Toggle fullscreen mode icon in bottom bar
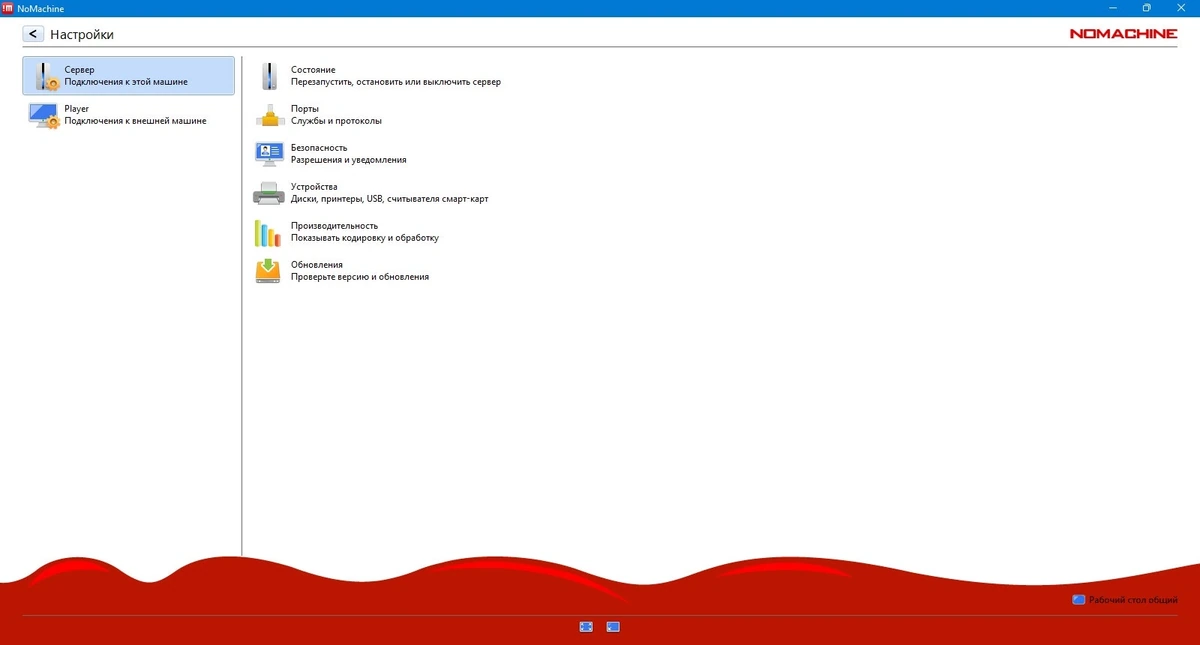1200x645 pixels. click(586, 627)
